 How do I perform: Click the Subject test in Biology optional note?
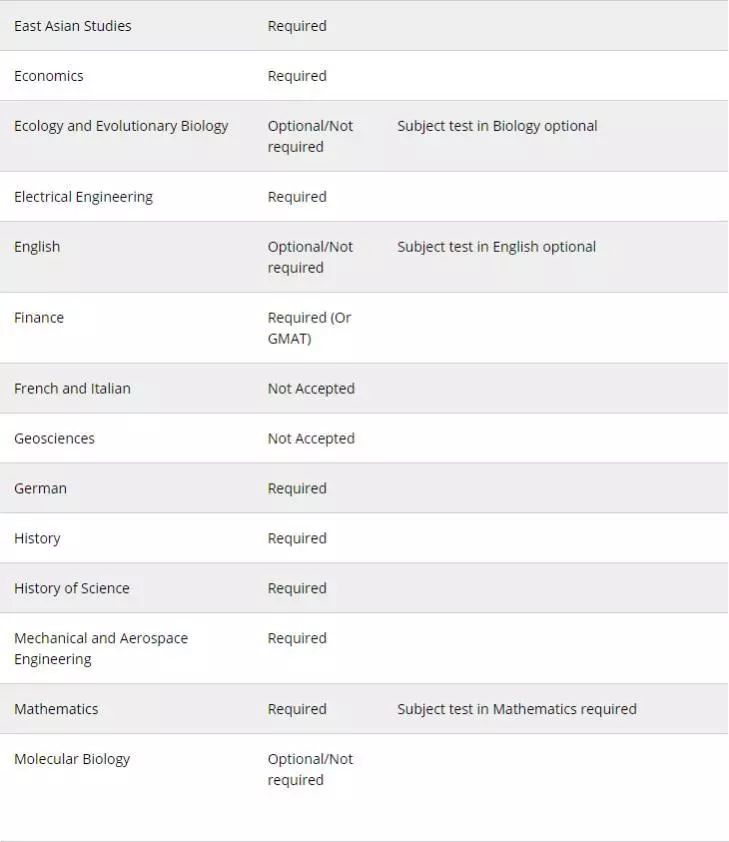(x=497, y=126)
